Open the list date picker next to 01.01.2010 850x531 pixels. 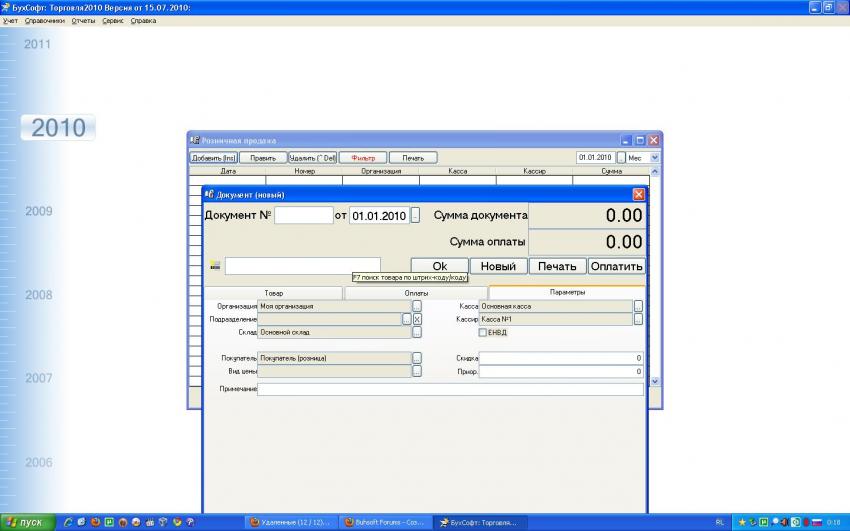[621, 157]
